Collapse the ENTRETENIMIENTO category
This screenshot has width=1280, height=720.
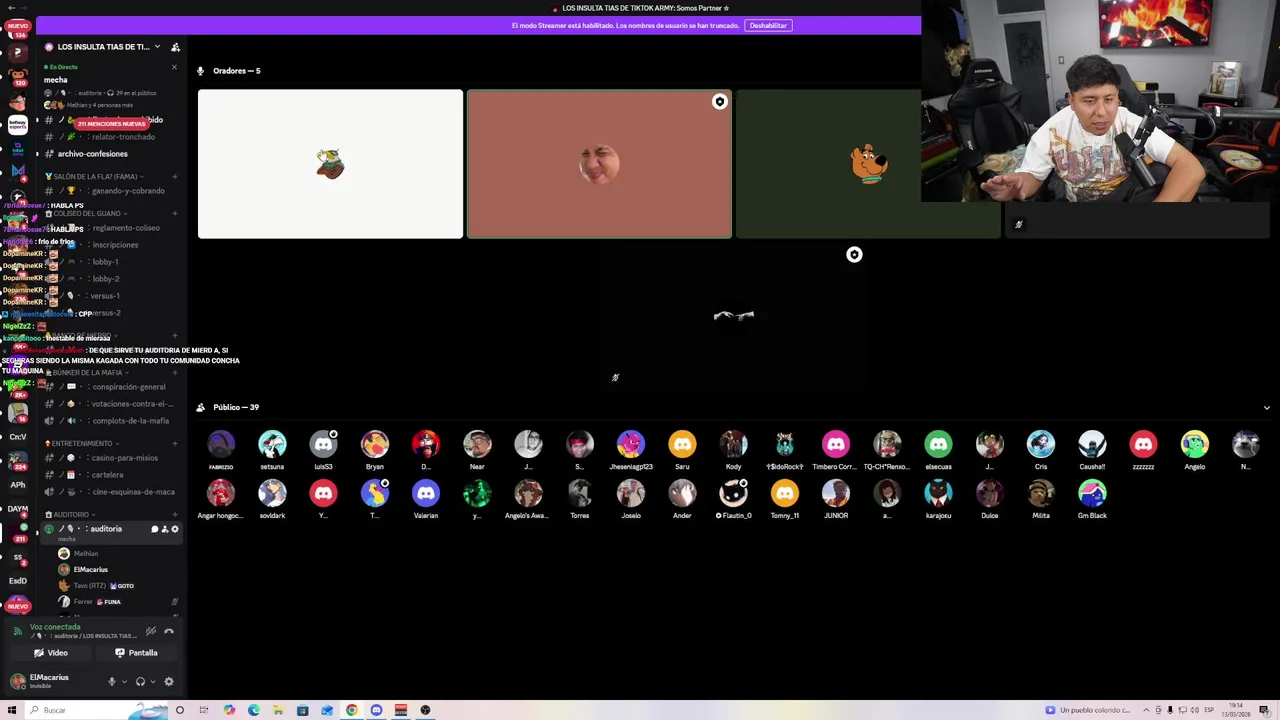[x=82, y=444]
